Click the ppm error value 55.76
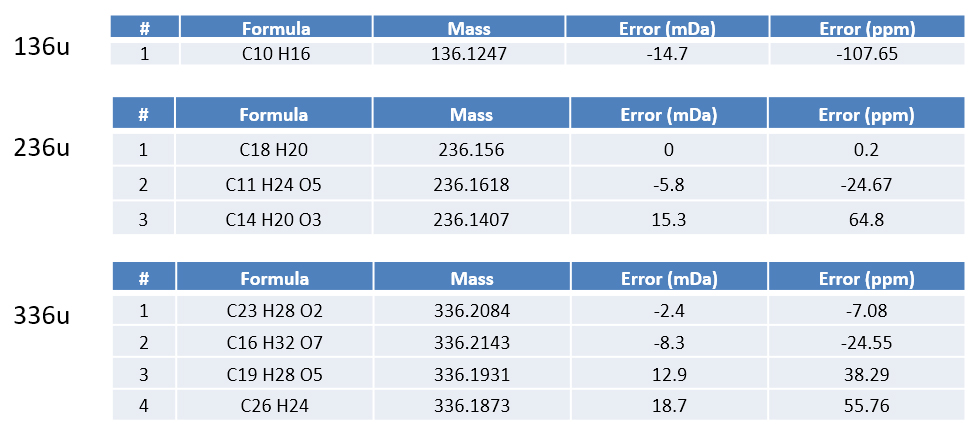Screen dimensions: 977x437 (x=866, y=405)
